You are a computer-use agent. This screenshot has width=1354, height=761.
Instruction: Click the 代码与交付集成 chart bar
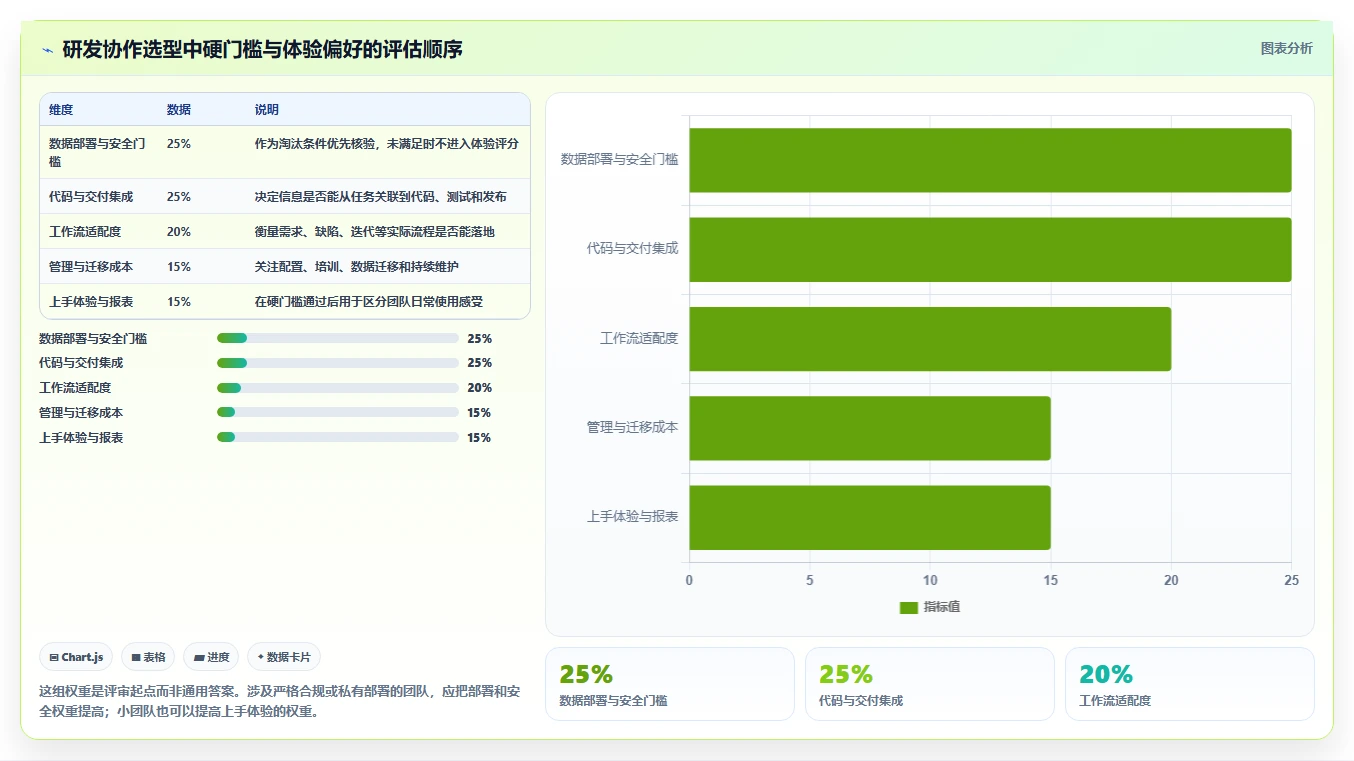tap(990, 249)
